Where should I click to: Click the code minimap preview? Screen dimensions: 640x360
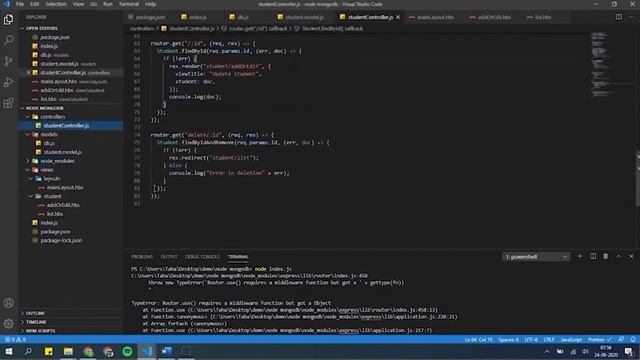coord(602,65)
